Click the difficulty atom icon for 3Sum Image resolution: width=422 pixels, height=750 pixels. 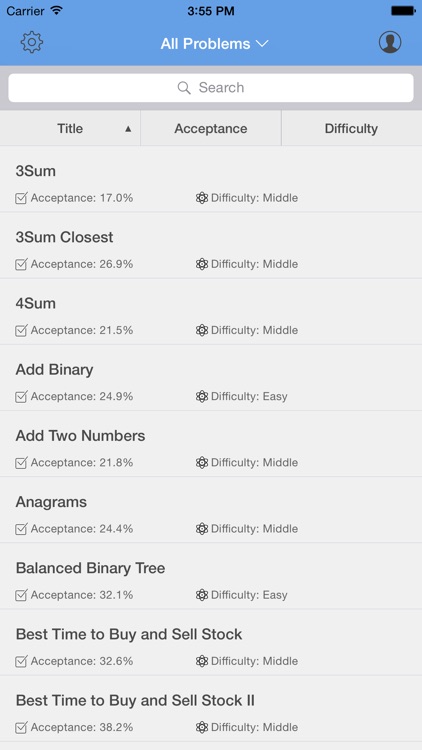coord(202,198)
